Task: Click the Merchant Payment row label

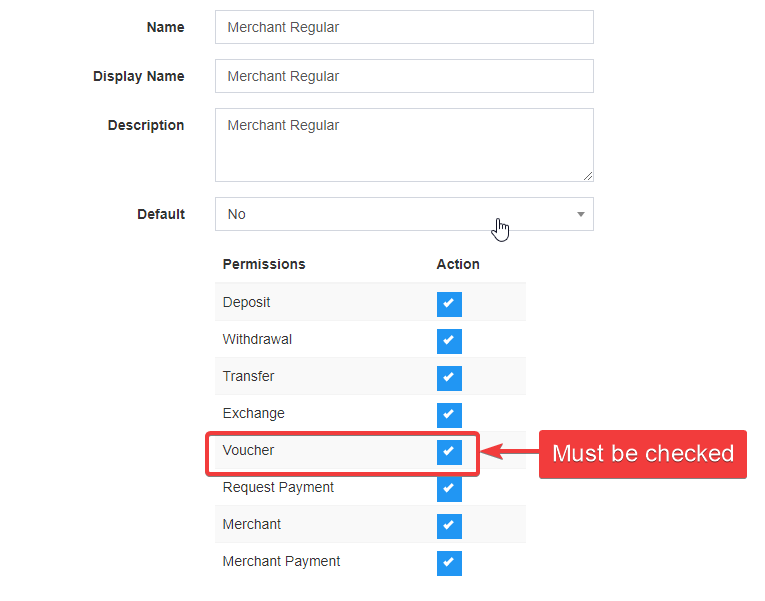Action: pyautogui.click(x=281, y=561)
